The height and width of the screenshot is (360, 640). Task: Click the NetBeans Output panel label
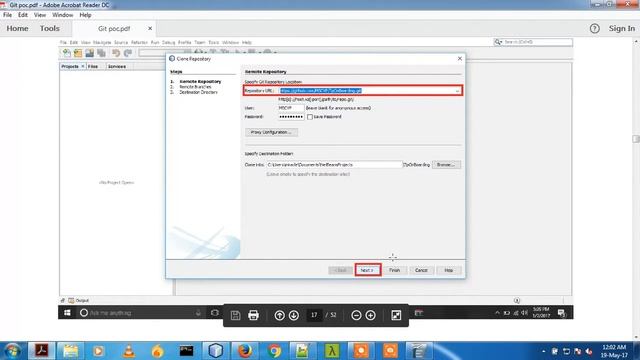pyautogui.click(x=82, y=300)
